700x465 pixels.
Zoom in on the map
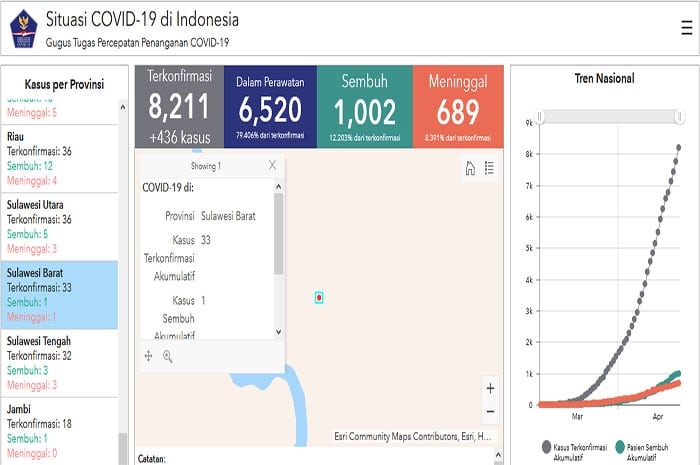point(489,388)
